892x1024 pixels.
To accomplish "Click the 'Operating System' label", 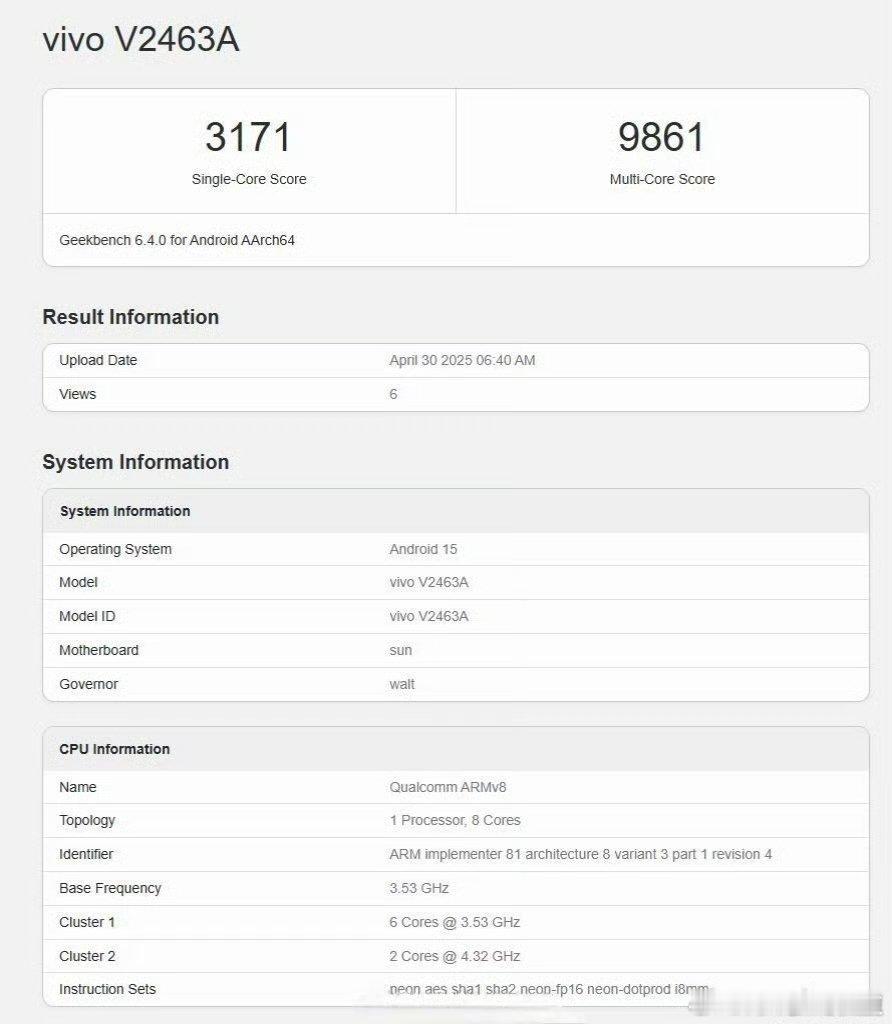I will pyautogui.click(x=116, y=549).
